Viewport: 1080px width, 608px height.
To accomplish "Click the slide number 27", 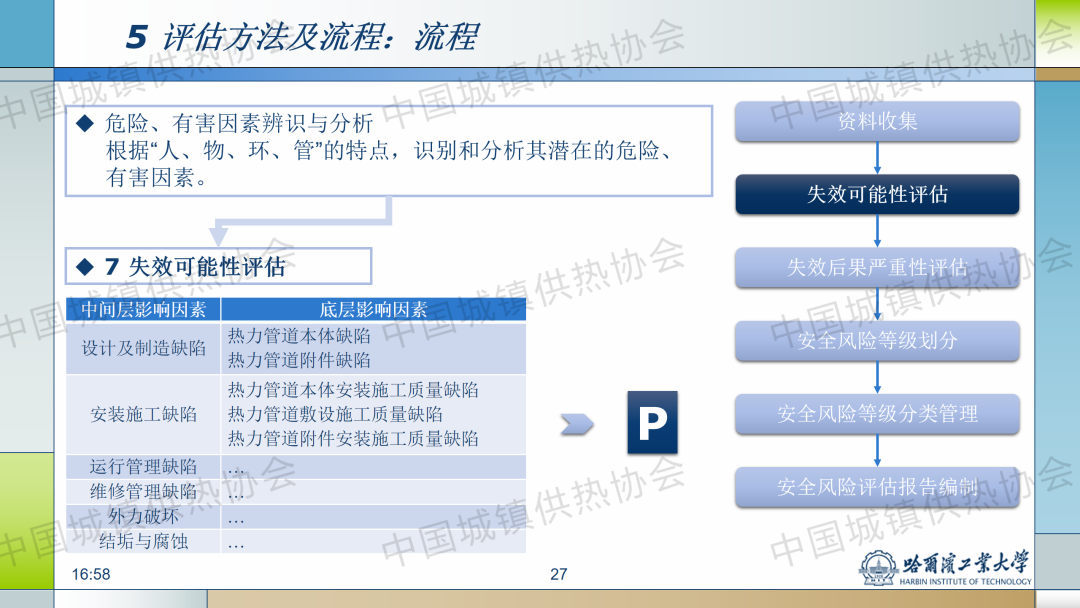I will tap(559, 574).
